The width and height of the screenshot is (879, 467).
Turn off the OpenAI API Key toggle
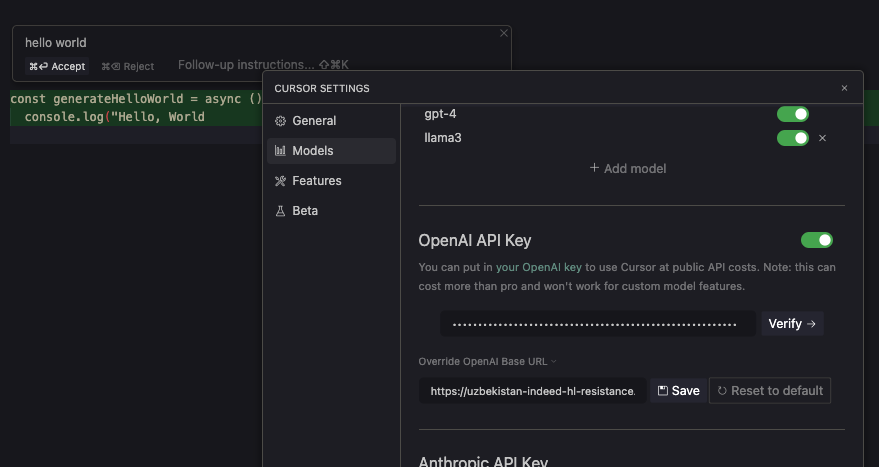(x=817, y=240)
